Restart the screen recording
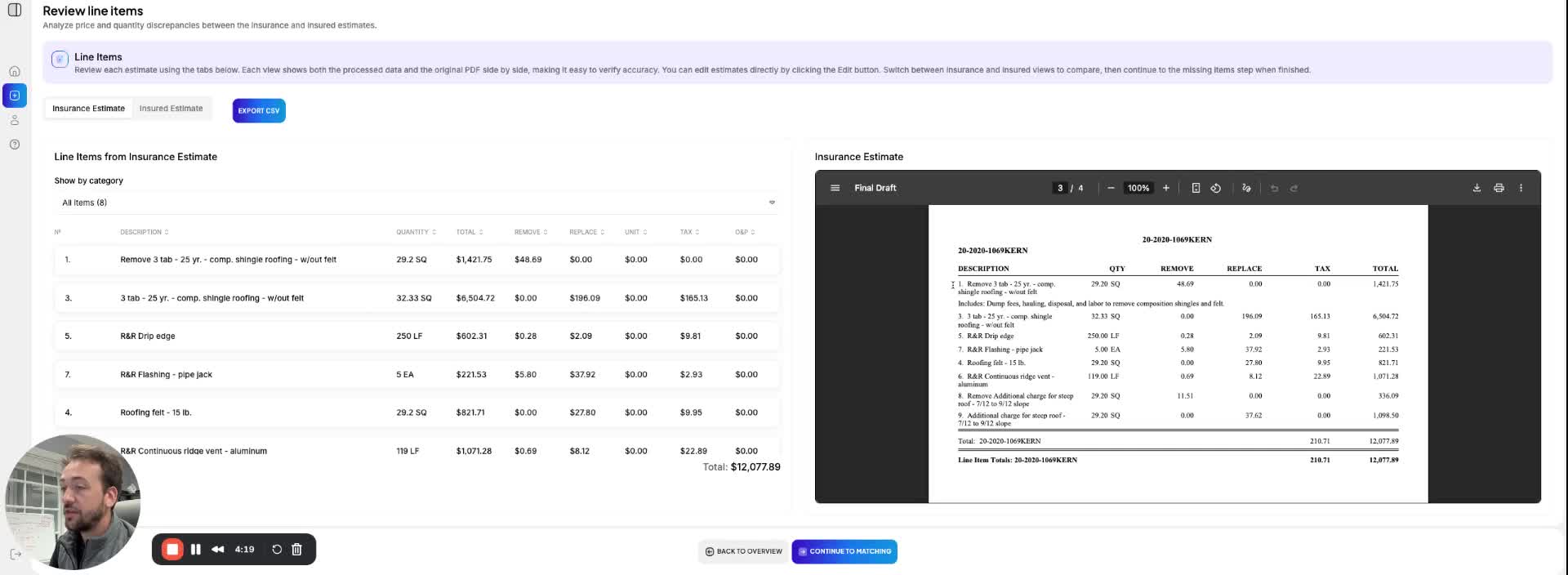The image size is (1568, 575). pyautogui.click(x=277, y=550)
